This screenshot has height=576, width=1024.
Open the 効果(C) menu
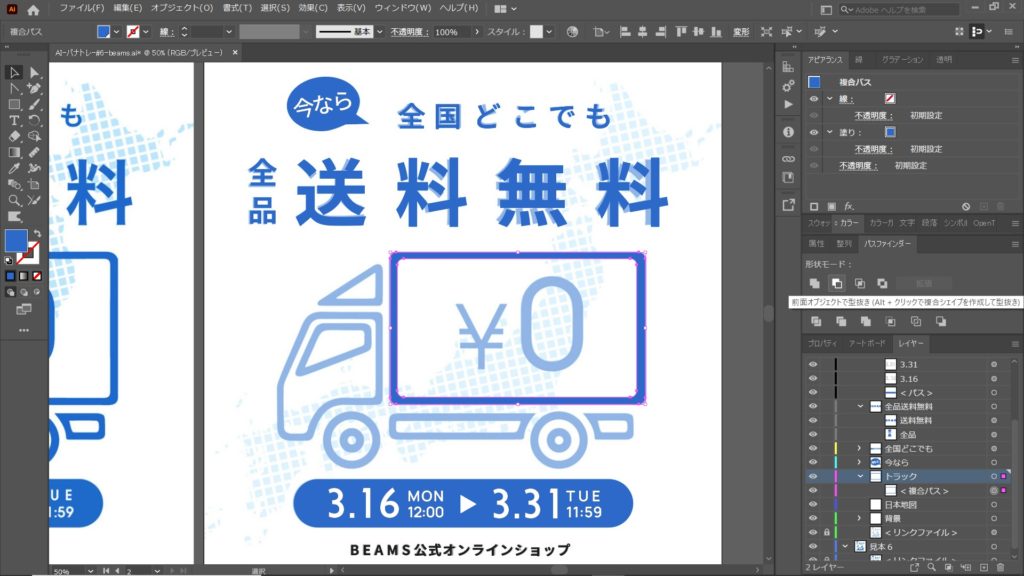pyautogui.click(x=313, y=8)
